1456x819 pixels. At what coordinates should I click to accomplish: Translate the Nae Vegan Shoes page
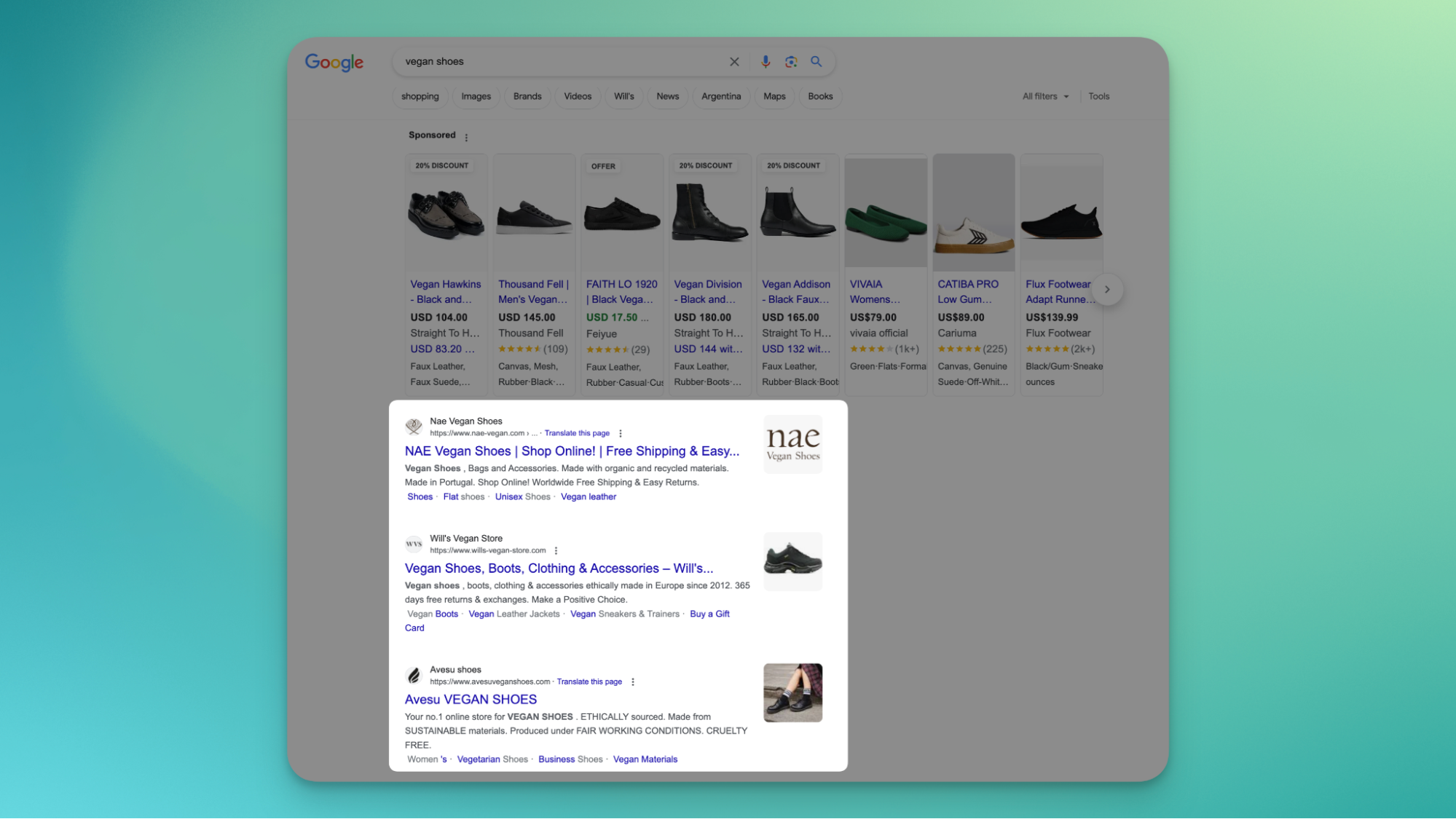[577, 433]
